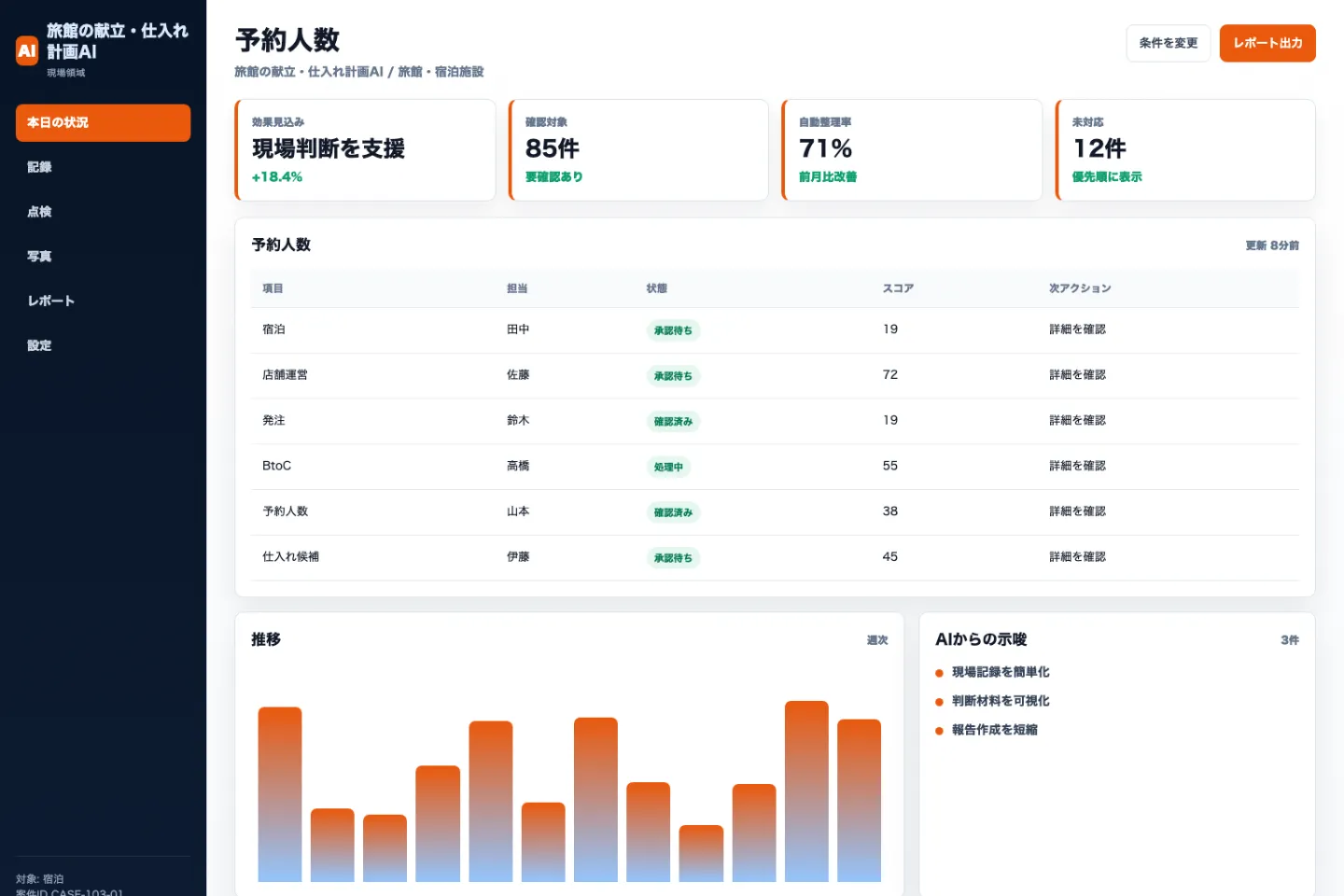This screenshot has width=1344, height=896.
Task: Open 設定 in the sidebar
Action: click(103, 345)
